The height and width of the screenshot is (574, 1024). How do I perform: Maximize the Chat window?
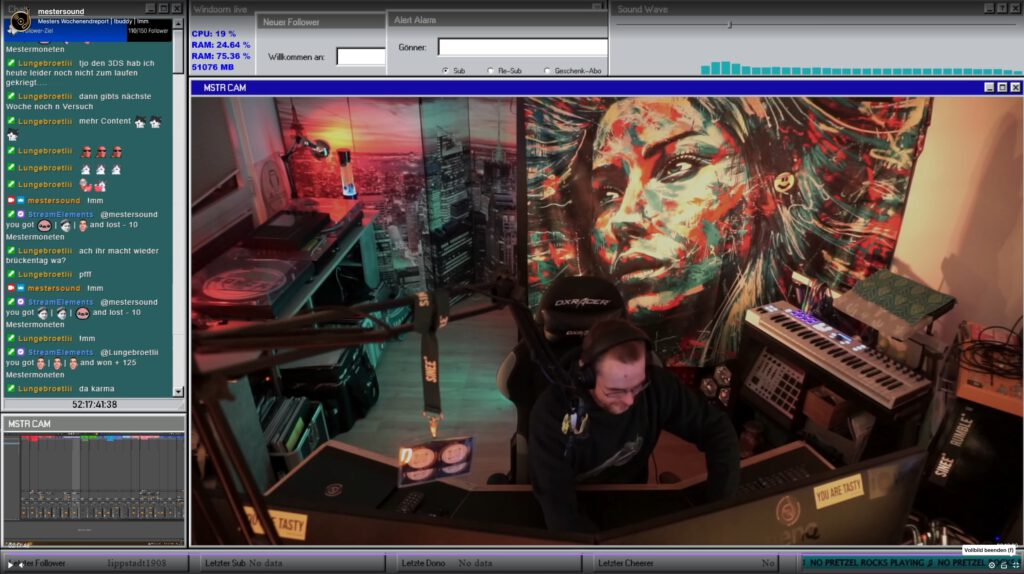[163, 8]
